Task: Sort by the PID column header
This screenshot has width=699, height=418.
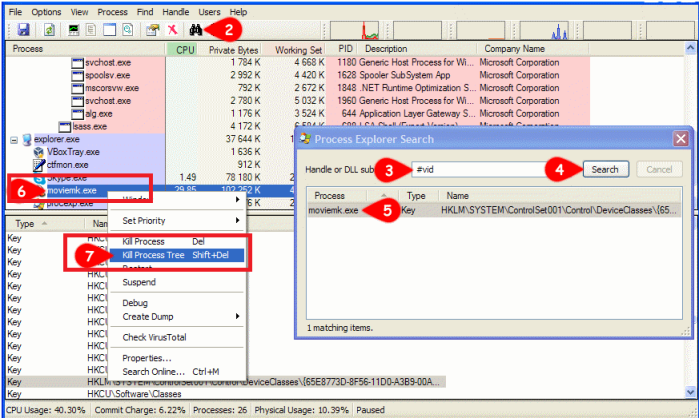Action: point(343,49)
